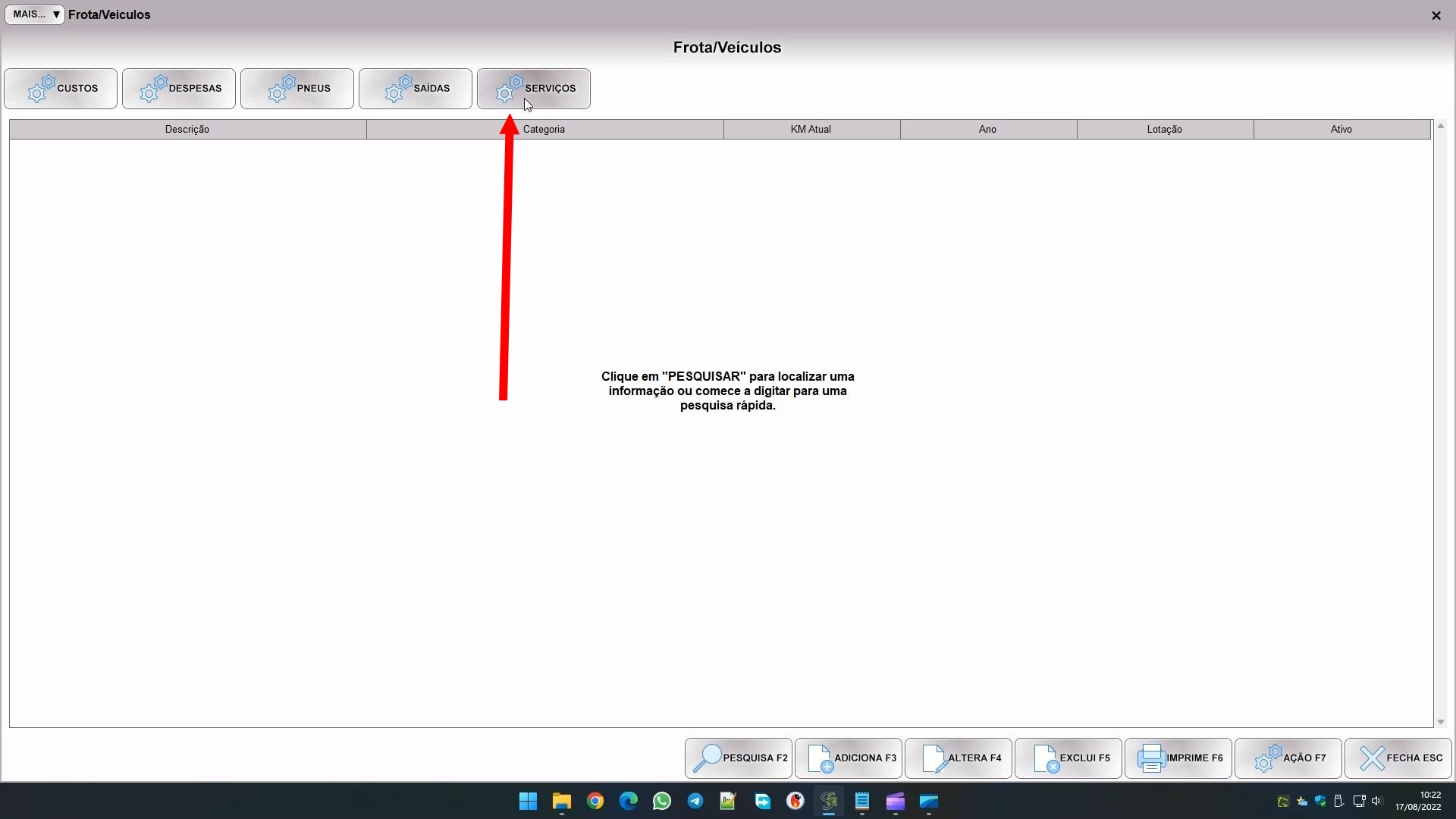The width and height of the screenshot is (1456, 819).
Task: Open the SAÍDAS gear button
Action: point(416,89)
